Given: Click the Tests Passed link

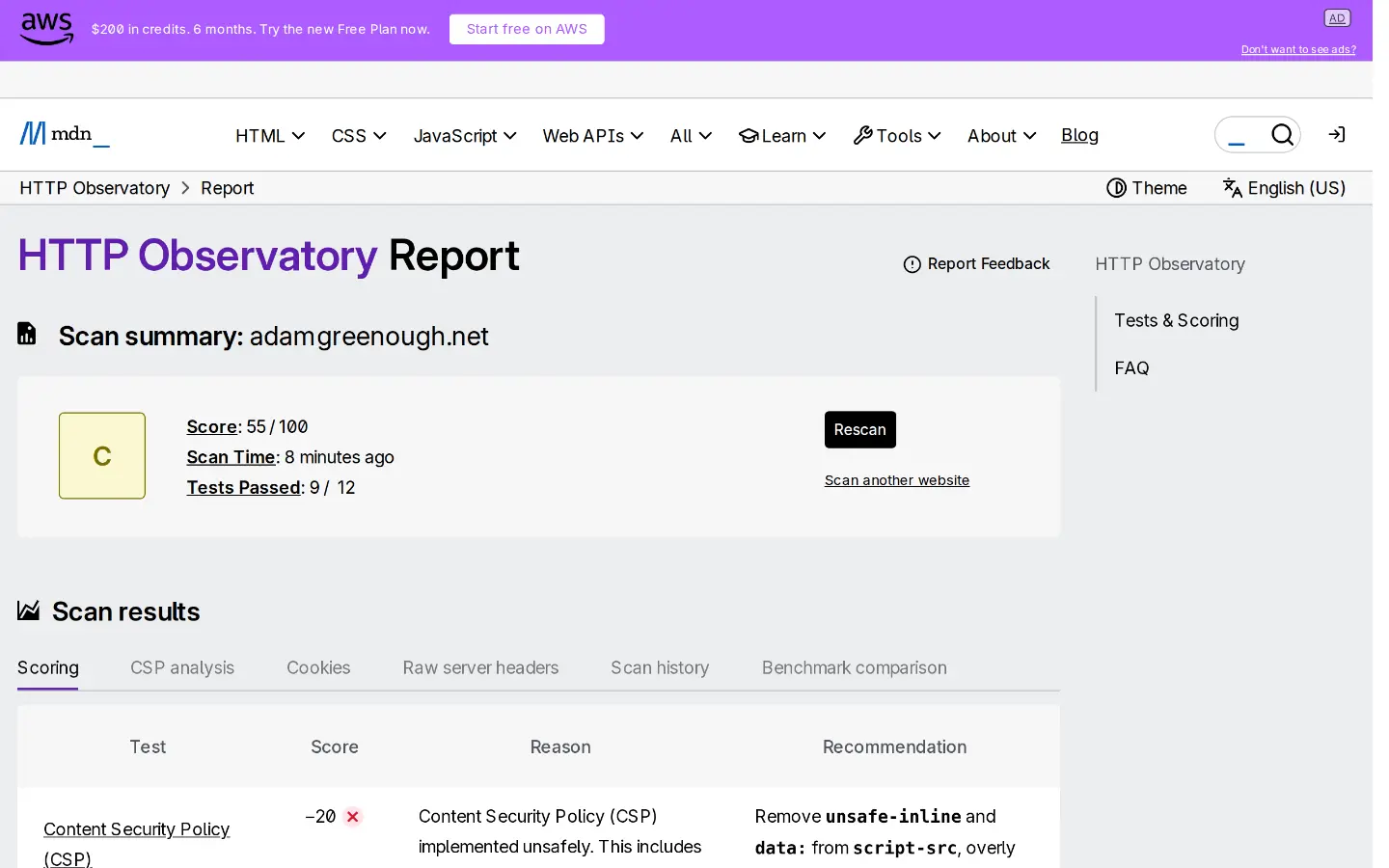Looking at the screenshot, I should 244,488.
